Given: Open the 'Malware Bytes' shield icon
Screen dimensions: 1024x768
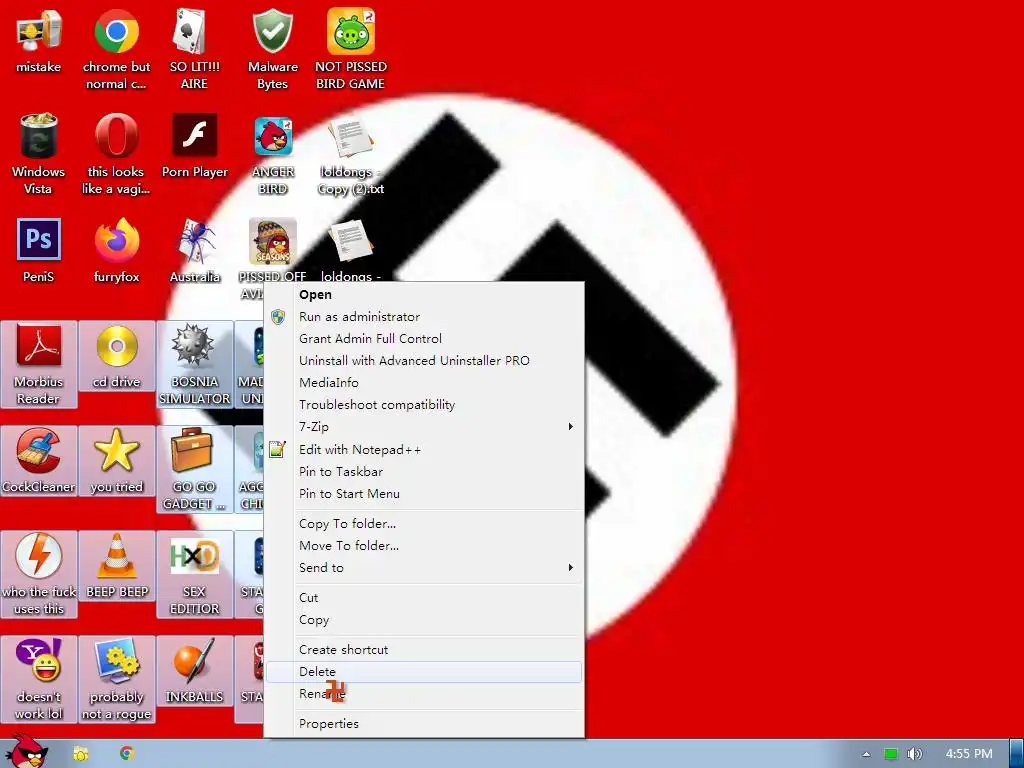Looking at the screenshot, I should pyautogui.click(x=272, y=48).
